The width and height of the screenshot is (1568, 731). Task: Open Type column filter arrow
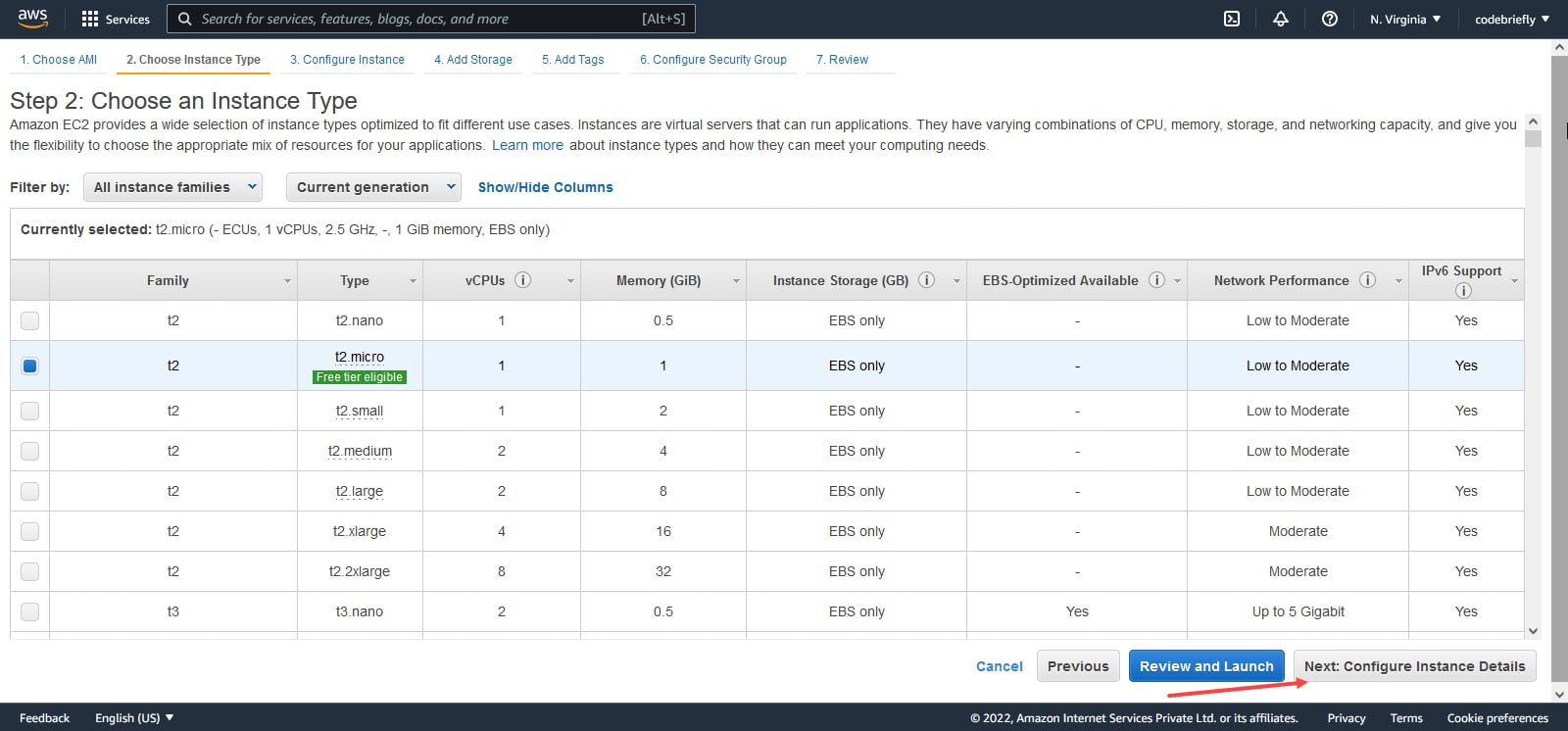tap(413, 281)
